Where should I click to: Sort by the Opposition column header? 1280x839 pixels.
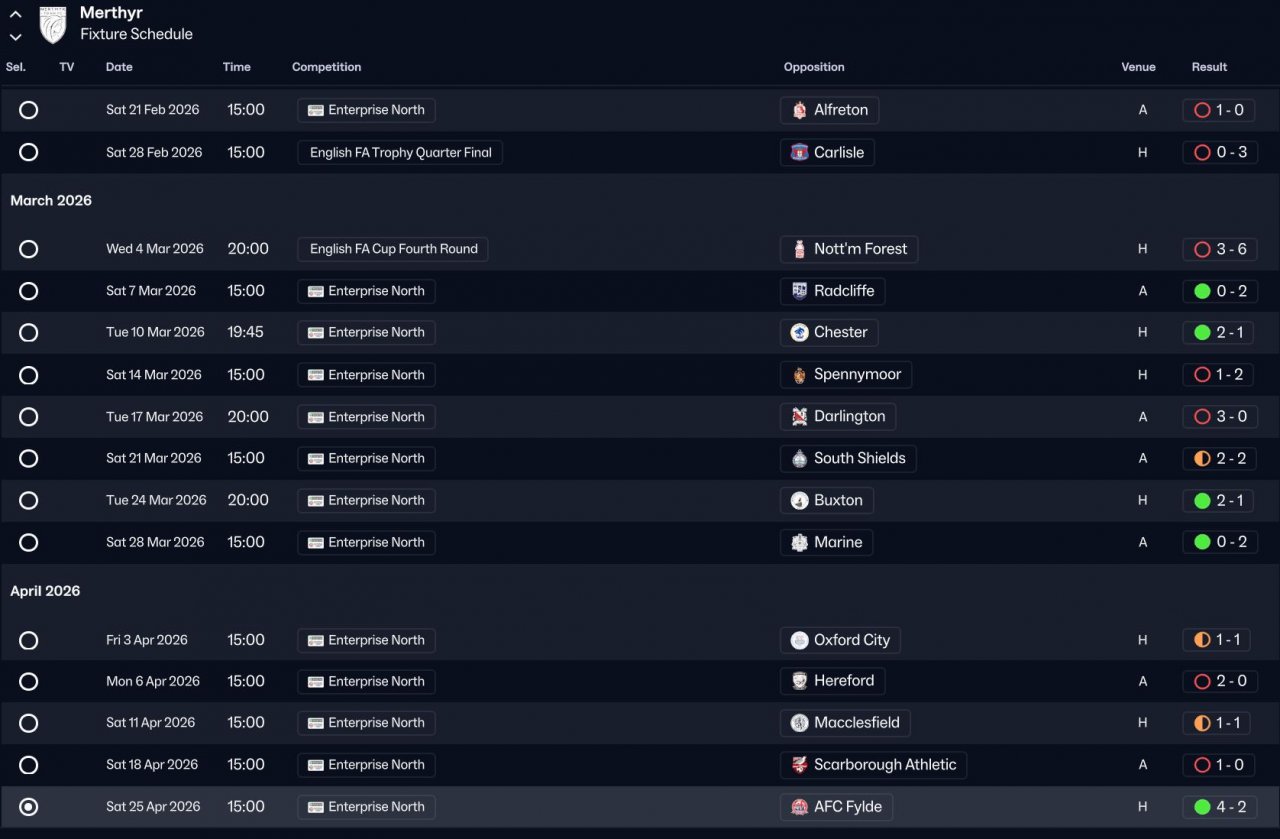pyautogui.click(x=814, y=67)
